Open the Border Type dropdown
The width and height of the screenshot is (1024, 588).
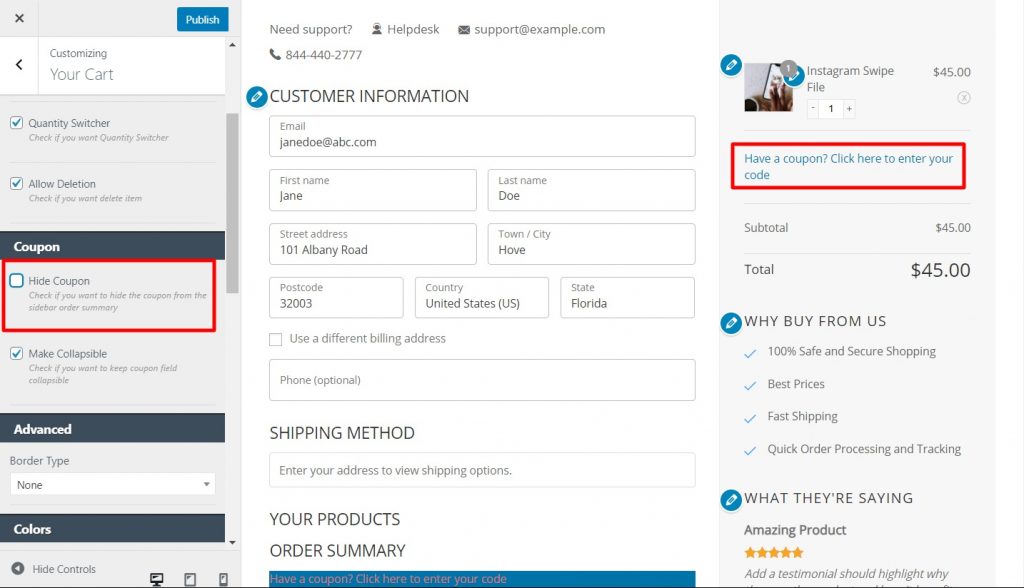click(x=112, y=484)
